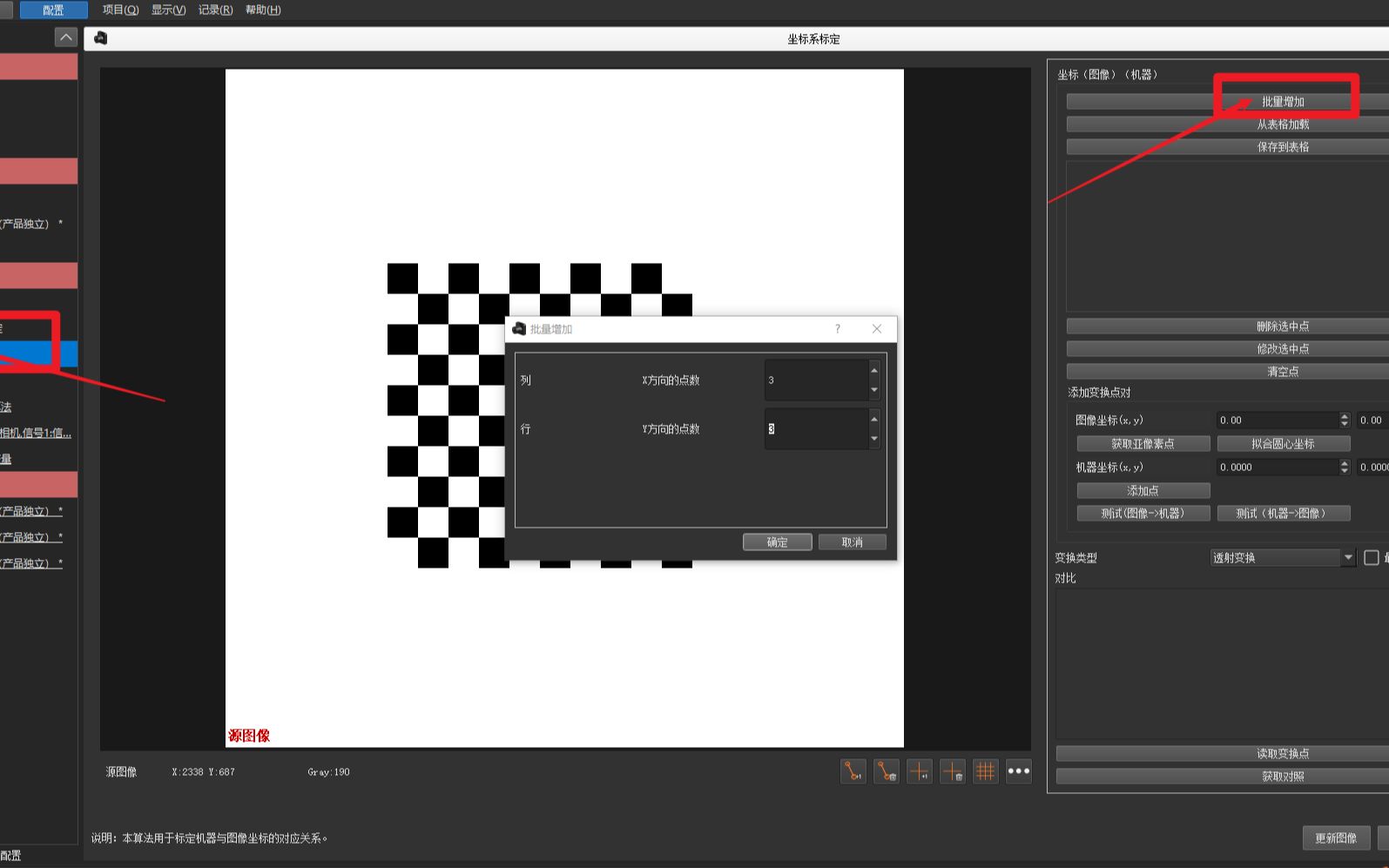Viewport: 1389px width, 868px height.
Task: Close the 批量增加 dialog with the X icon
Action: 877,329
